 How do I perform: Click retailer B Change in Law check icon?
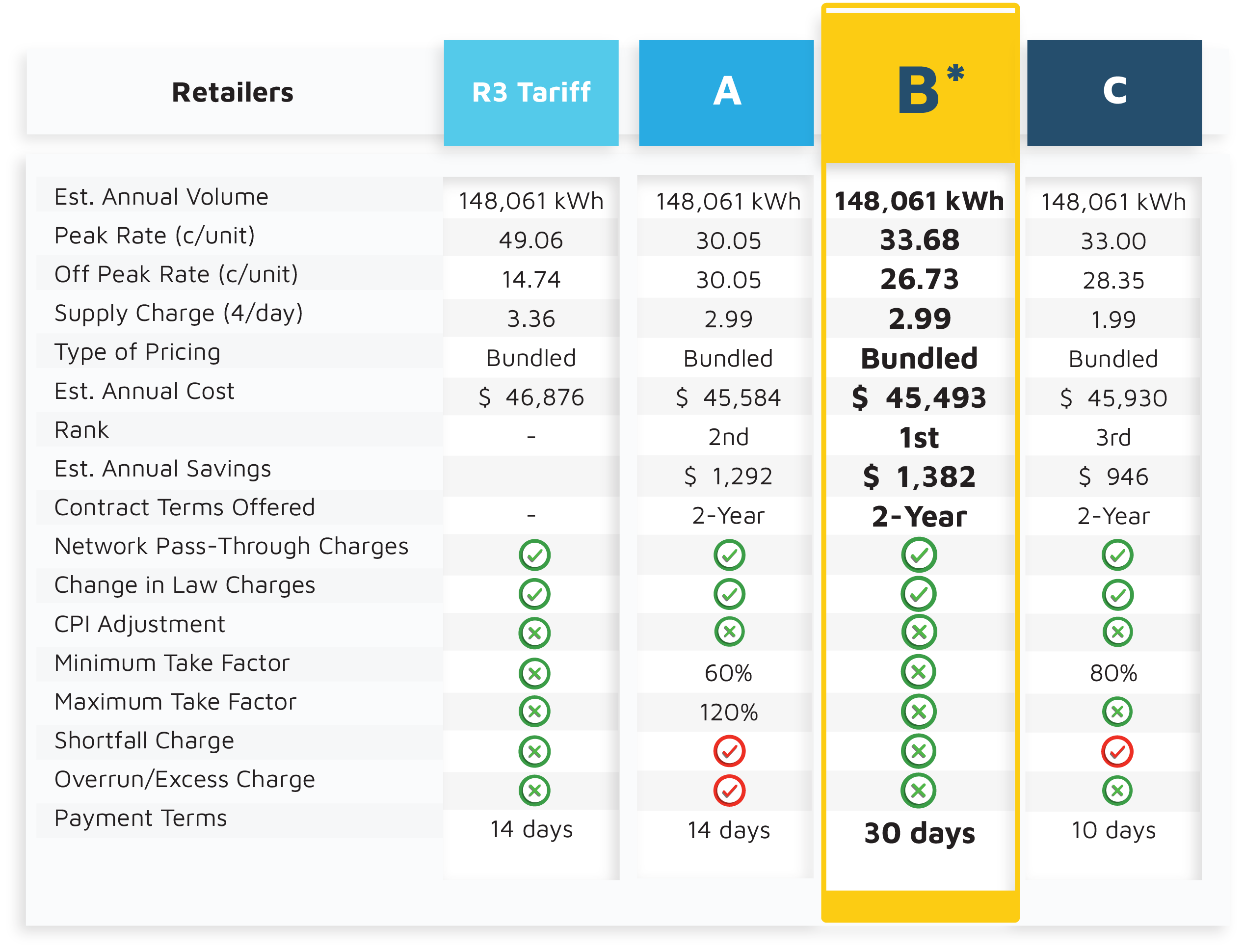919,594
